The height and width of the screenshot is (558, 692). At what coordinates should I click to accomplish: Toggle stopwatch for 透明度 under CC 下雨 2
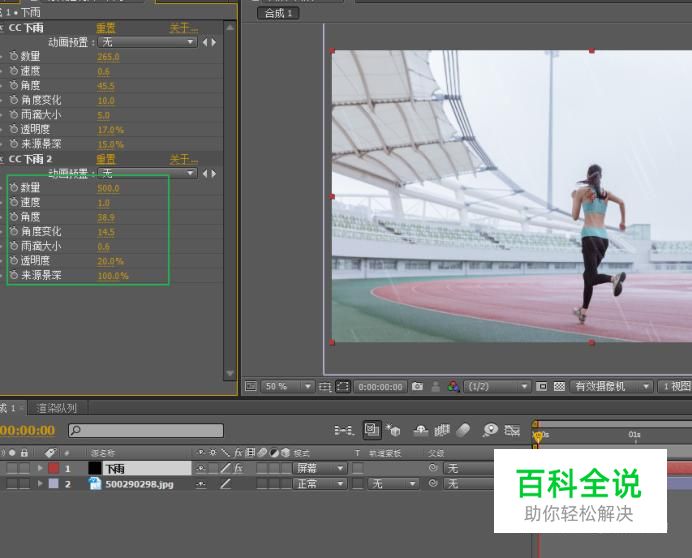14,261
